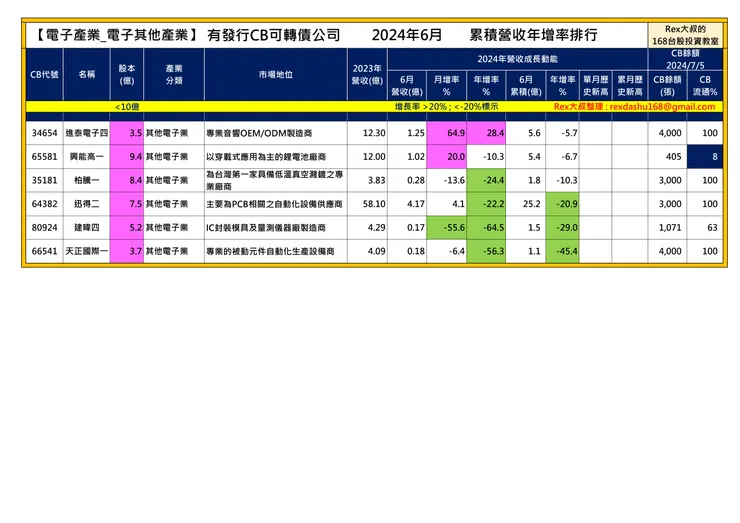The image size is (740, 523).
Task: Click the green cumulative growth cell -45.4
Action: (562, 251)
